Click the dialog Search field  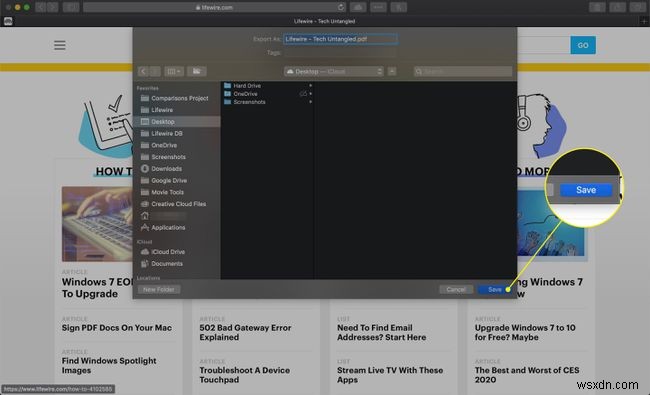[463, 71]
